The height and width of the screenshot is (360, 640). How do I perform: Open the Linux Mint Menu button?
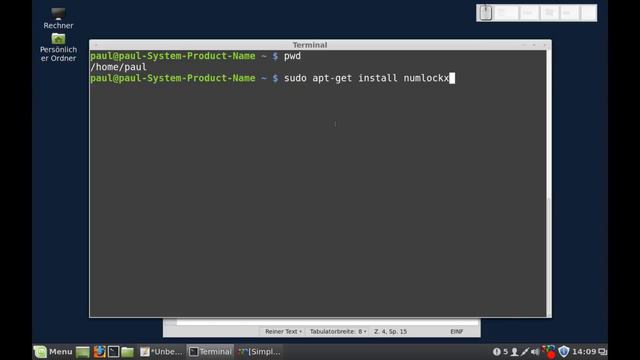coord(53,351)
